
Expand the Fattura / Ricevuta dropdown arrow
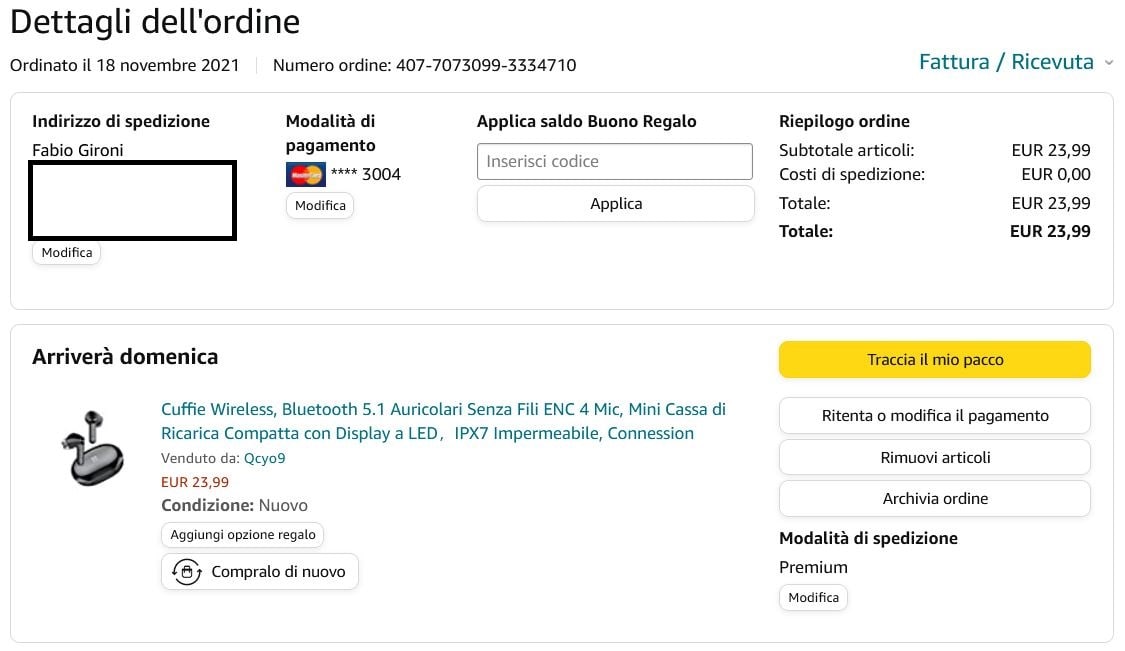1108,63
